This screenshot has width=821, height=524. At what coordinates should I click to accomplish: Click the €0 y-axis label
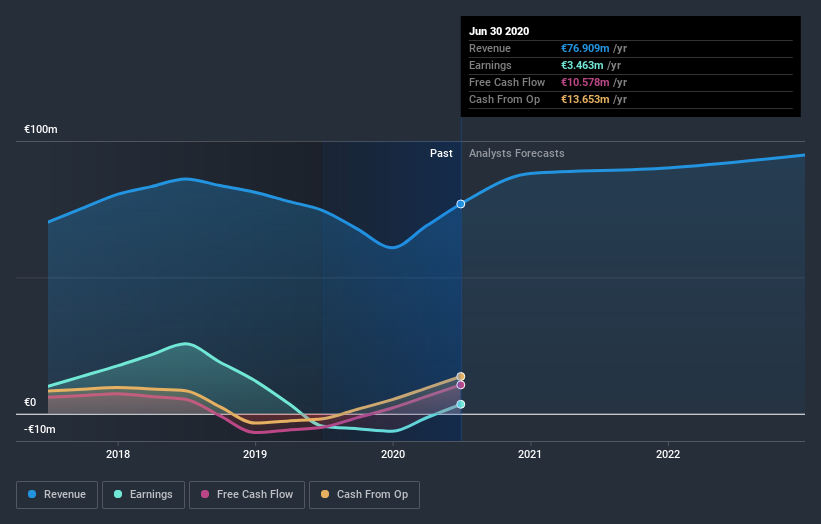click(x=30, y=403)
